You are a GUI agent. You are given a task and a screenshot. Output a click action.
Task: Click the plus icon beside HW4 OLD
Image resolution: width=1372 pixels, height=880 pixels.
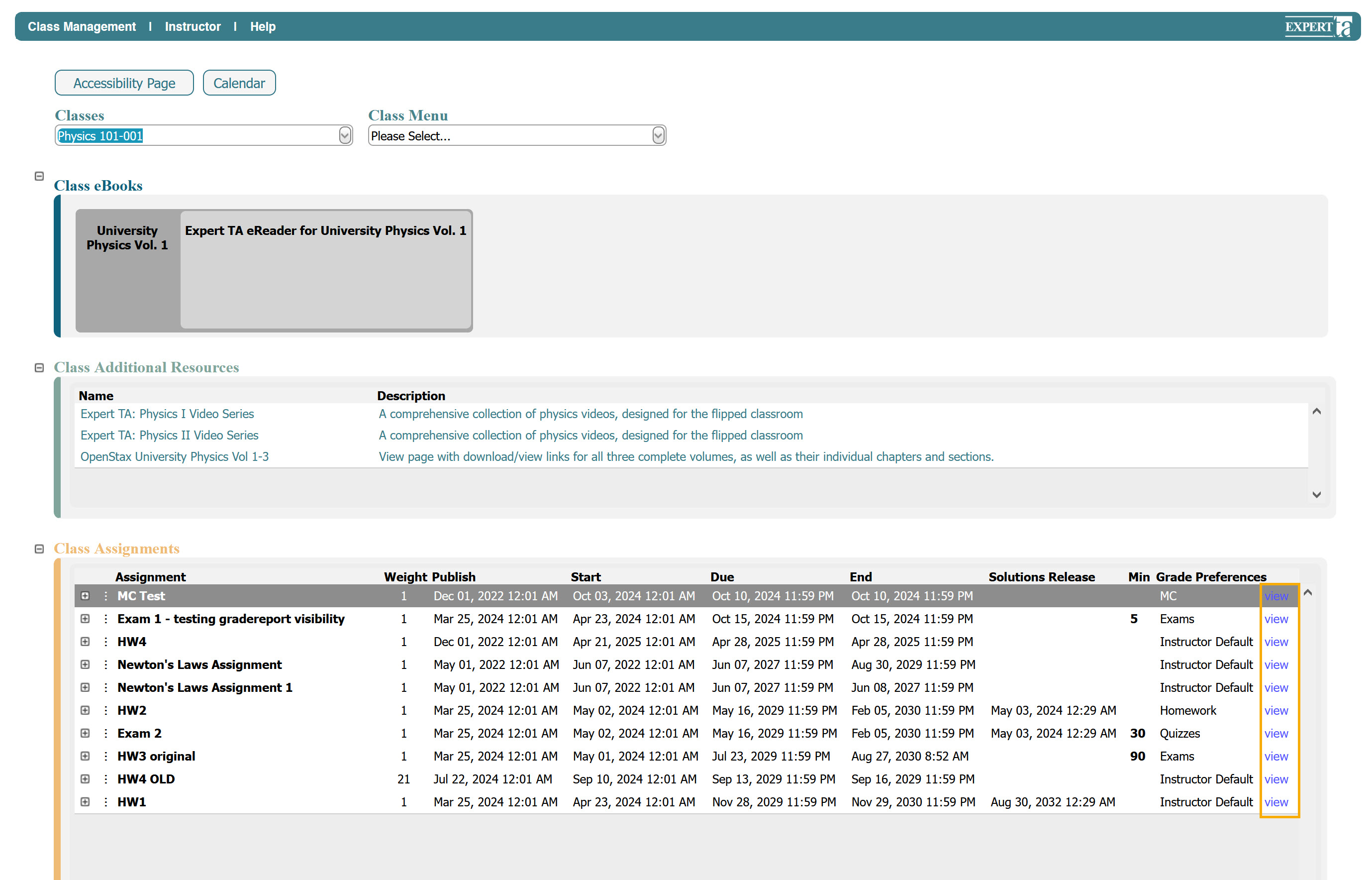(x=85, y=779)
